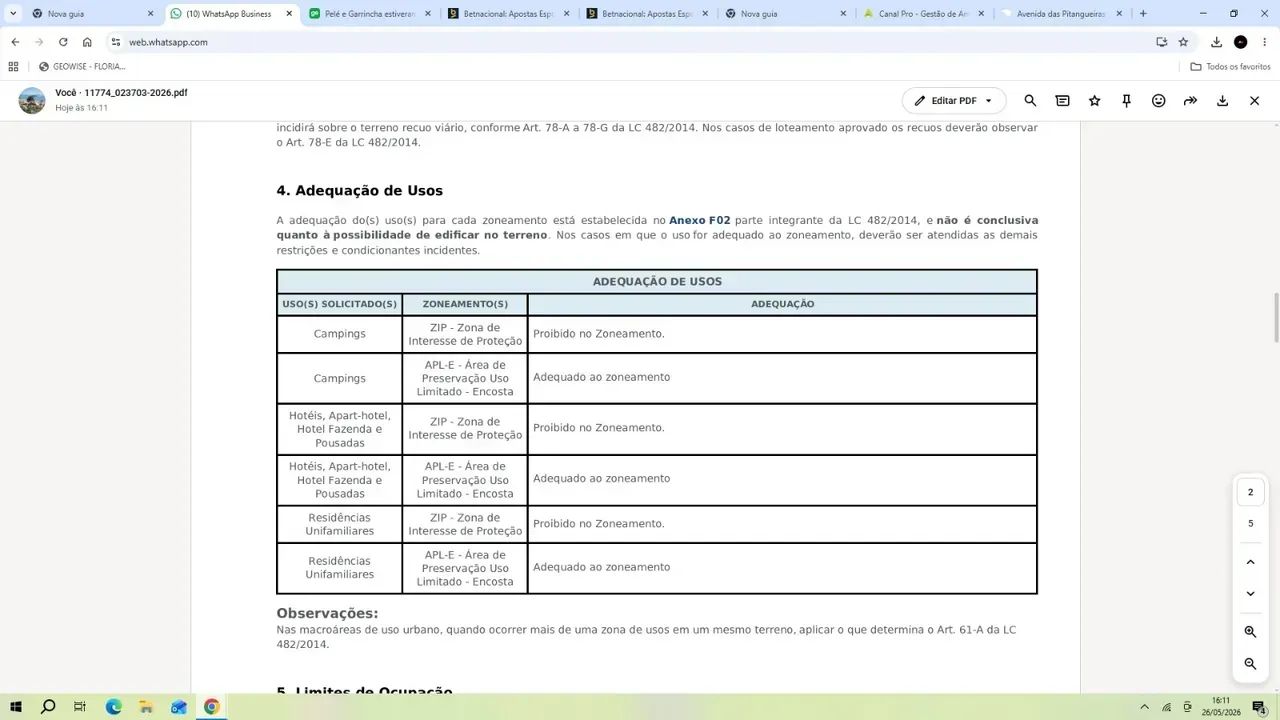Switch to the Pelé e Garrincha tab
The height and width of the screenshot is (720, 1280).
(x=370, y=14)
